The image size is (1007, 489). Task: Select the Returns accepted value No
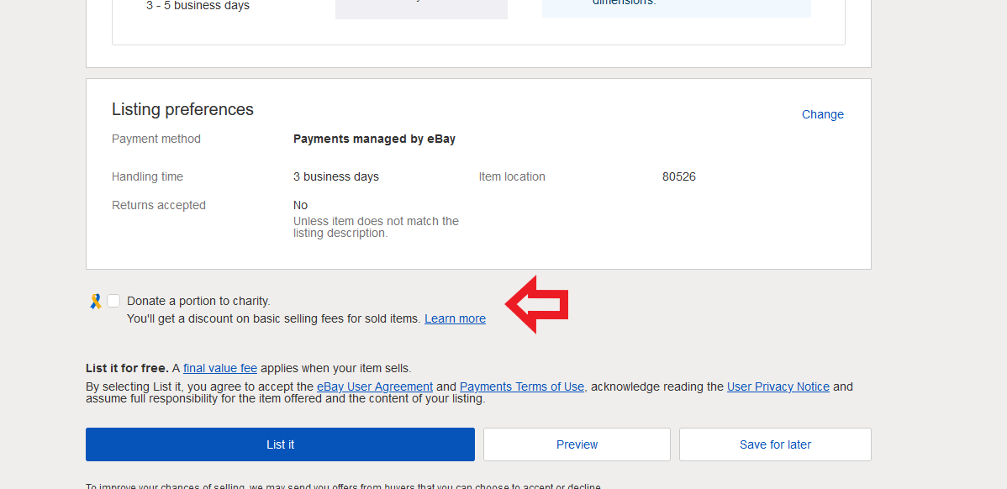tap(301, 205)
